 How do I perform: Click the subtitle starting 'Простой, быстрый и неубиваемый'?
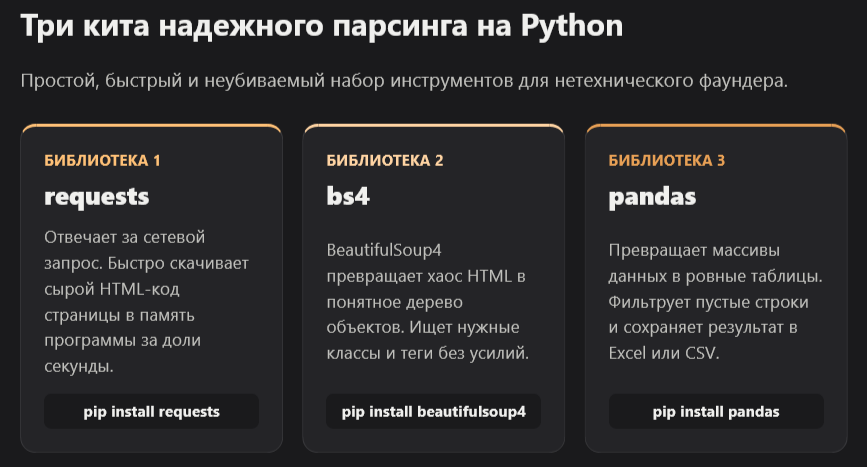click(x=404, y=81)
